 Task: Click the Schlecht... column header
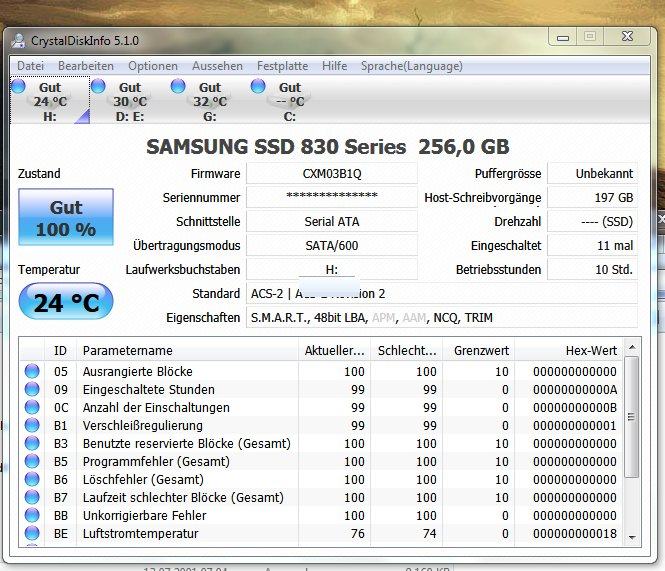point(407,350)
